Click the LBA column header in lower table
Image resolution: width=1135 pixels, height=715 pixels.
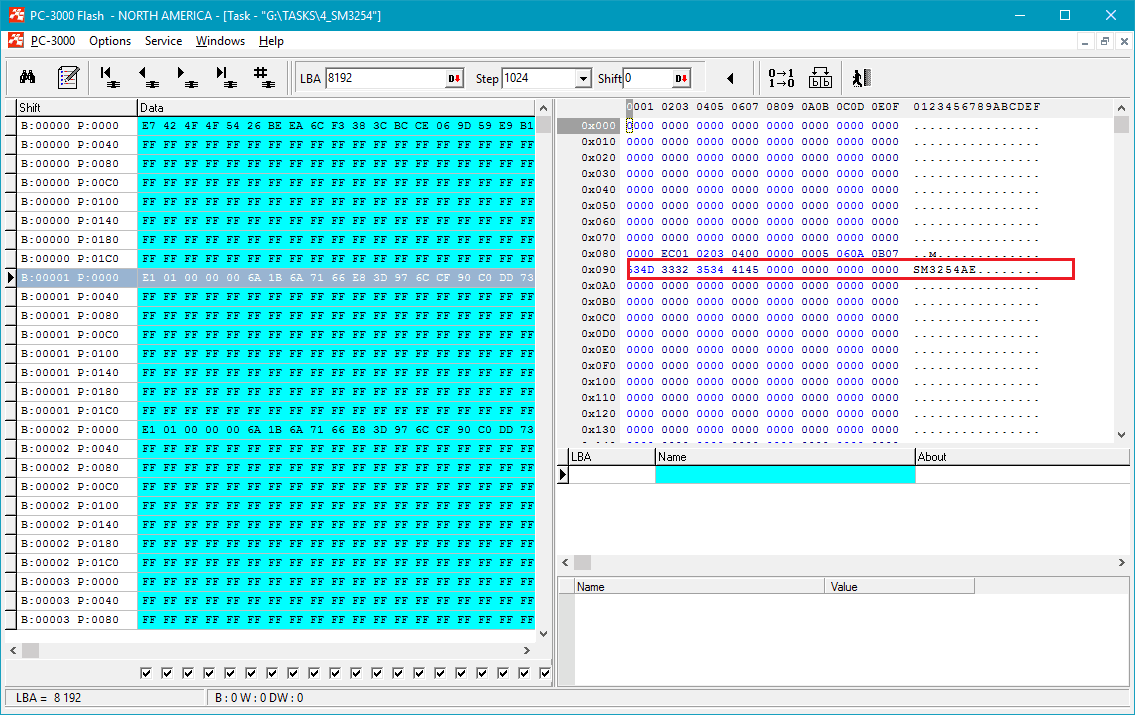[x=611, y=457]
